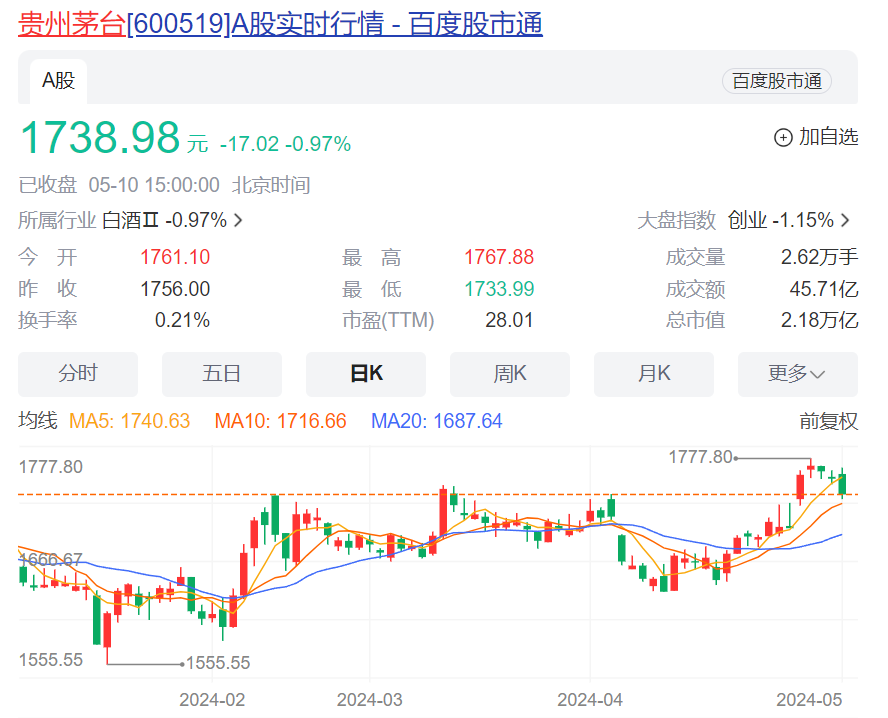Switch to 五日 chart tab
The image size is (888, 718).
222,374
